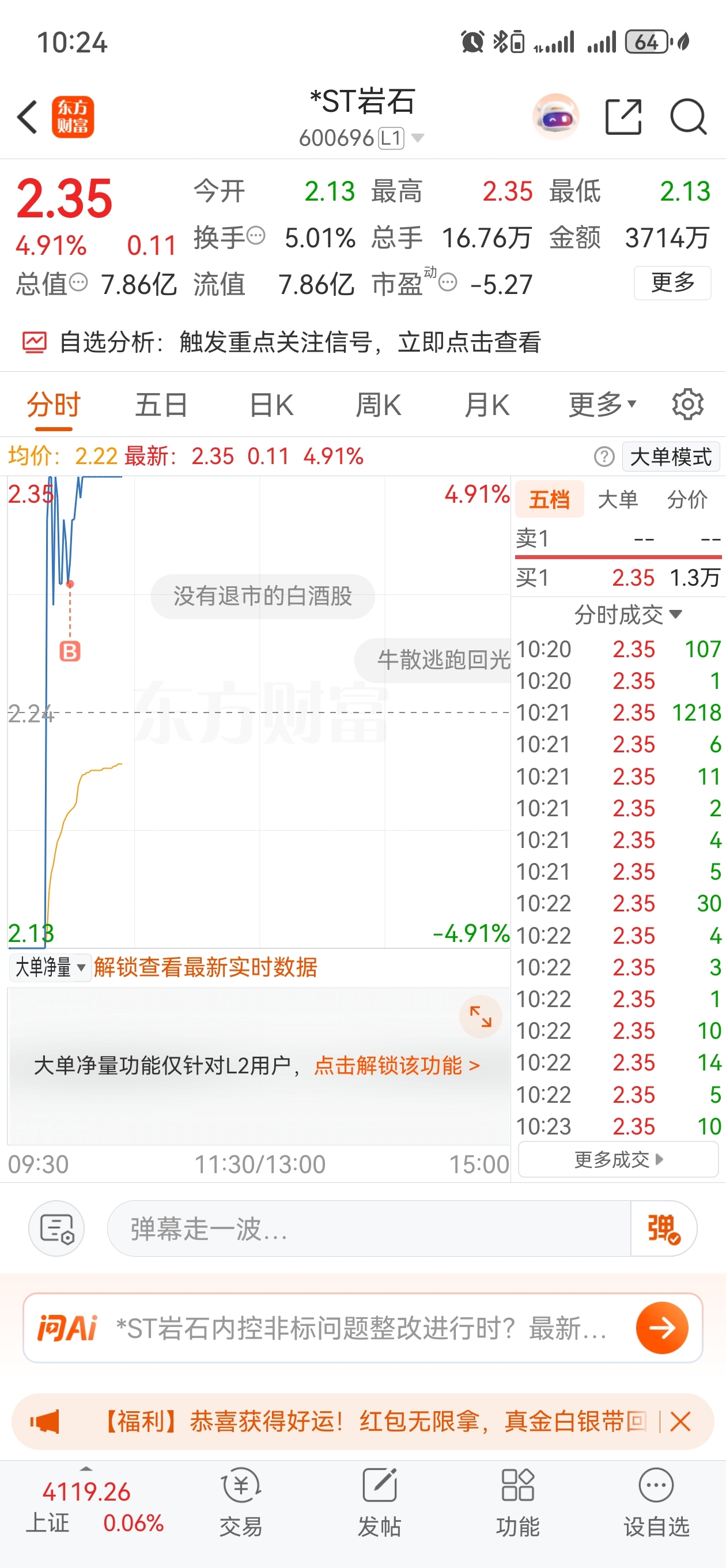Screen dimensions: 726x1568
Task: Expand the 上证 index ticker
Action: 86,1468
